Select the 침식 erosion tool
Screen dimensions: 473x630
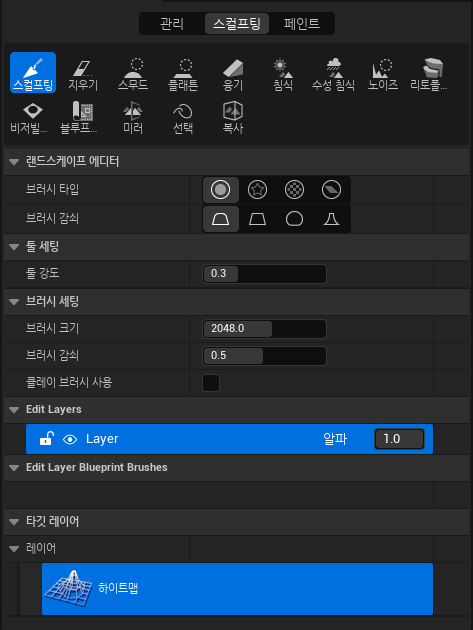pos(283,75)
